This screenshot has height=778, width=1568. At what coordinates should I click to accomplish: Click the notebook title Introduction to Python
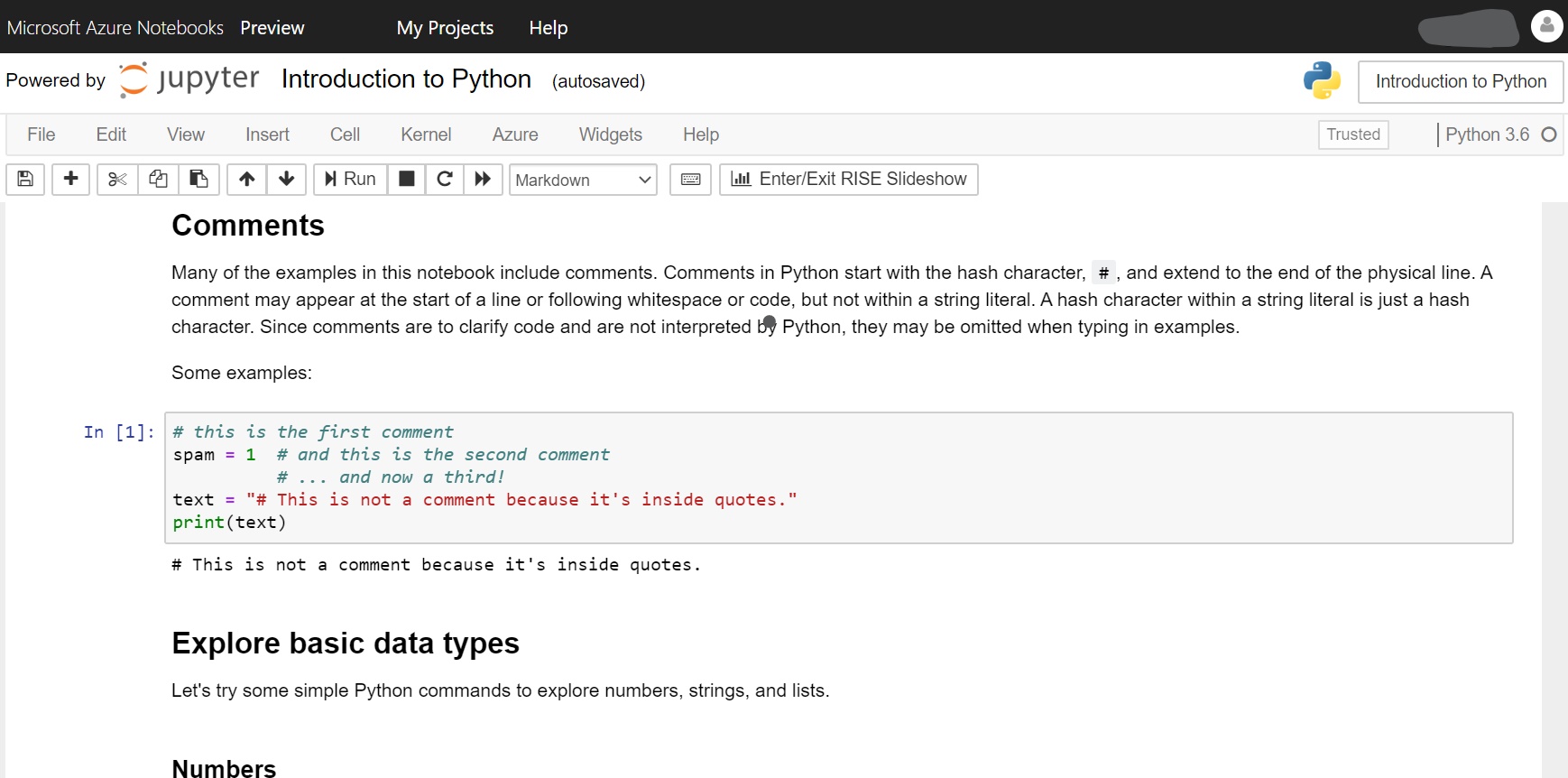[x=406, y=79]
